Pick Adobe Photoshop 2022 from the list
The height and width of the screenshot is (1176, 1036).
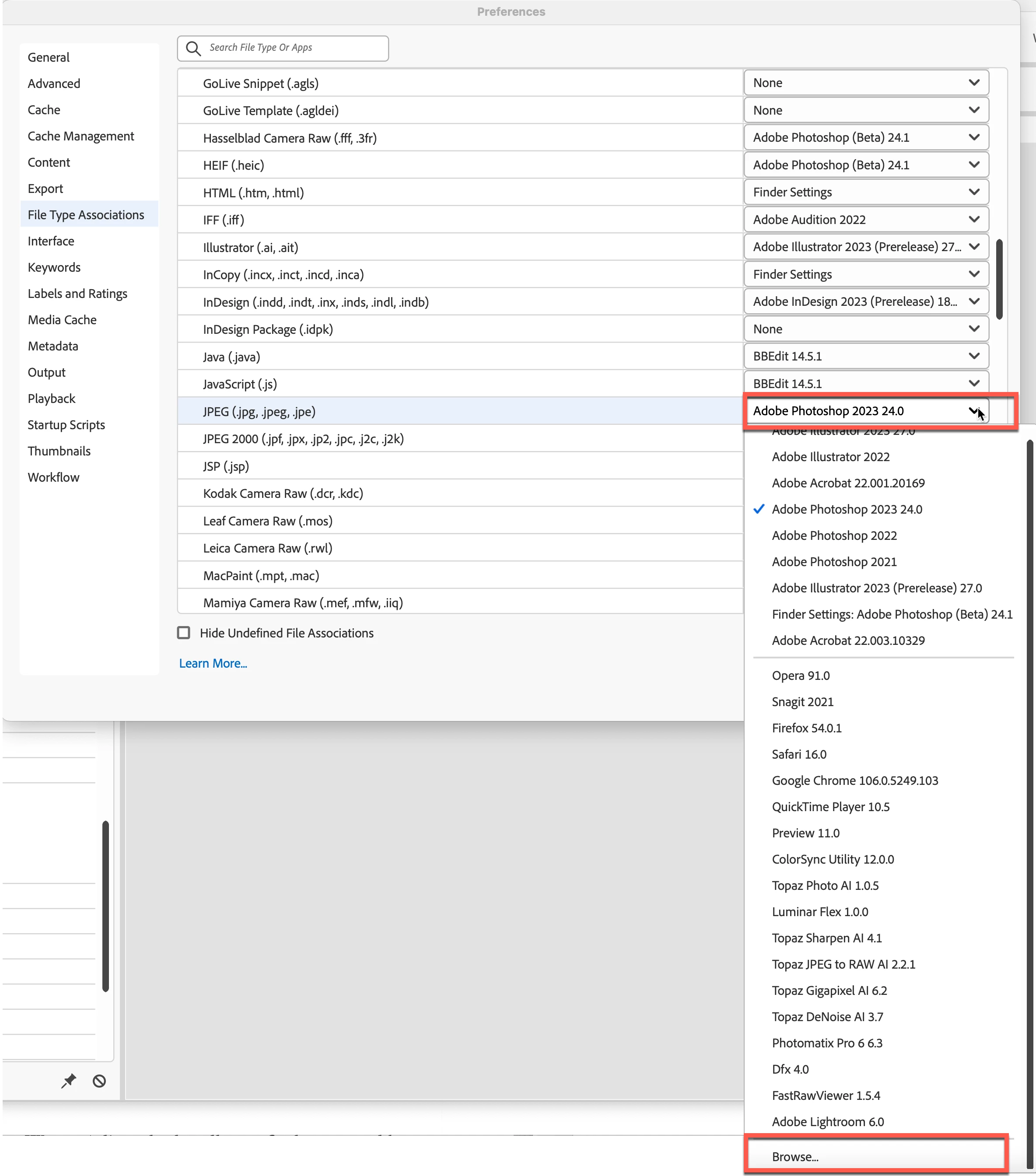tap(834, 535)
